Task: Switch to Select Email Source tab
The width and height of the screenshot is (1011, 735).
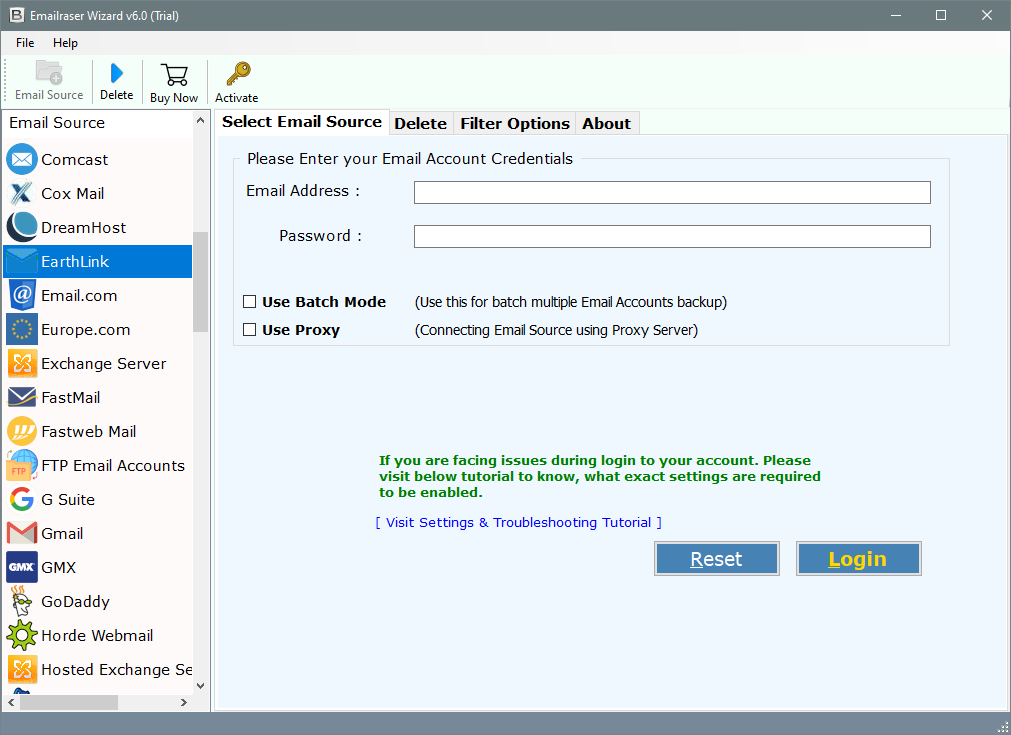Action: (302, 122)
